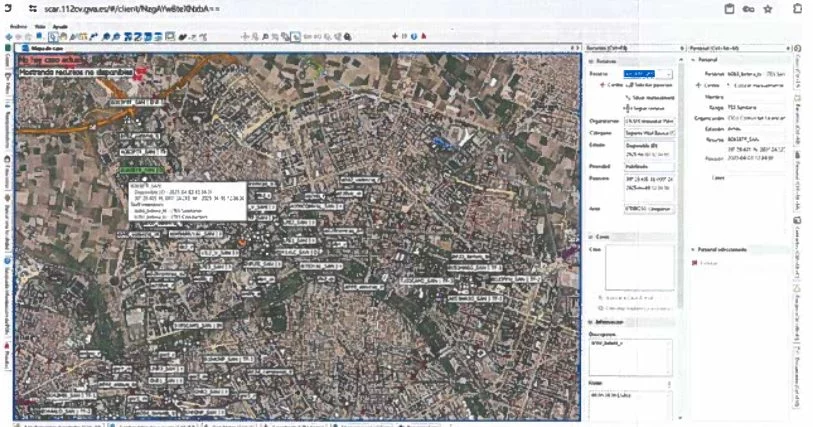The height and width of the screenshot is (427, 813).
Task: Click the Casos list box in Recursos panel
Action: pos(639,268)
